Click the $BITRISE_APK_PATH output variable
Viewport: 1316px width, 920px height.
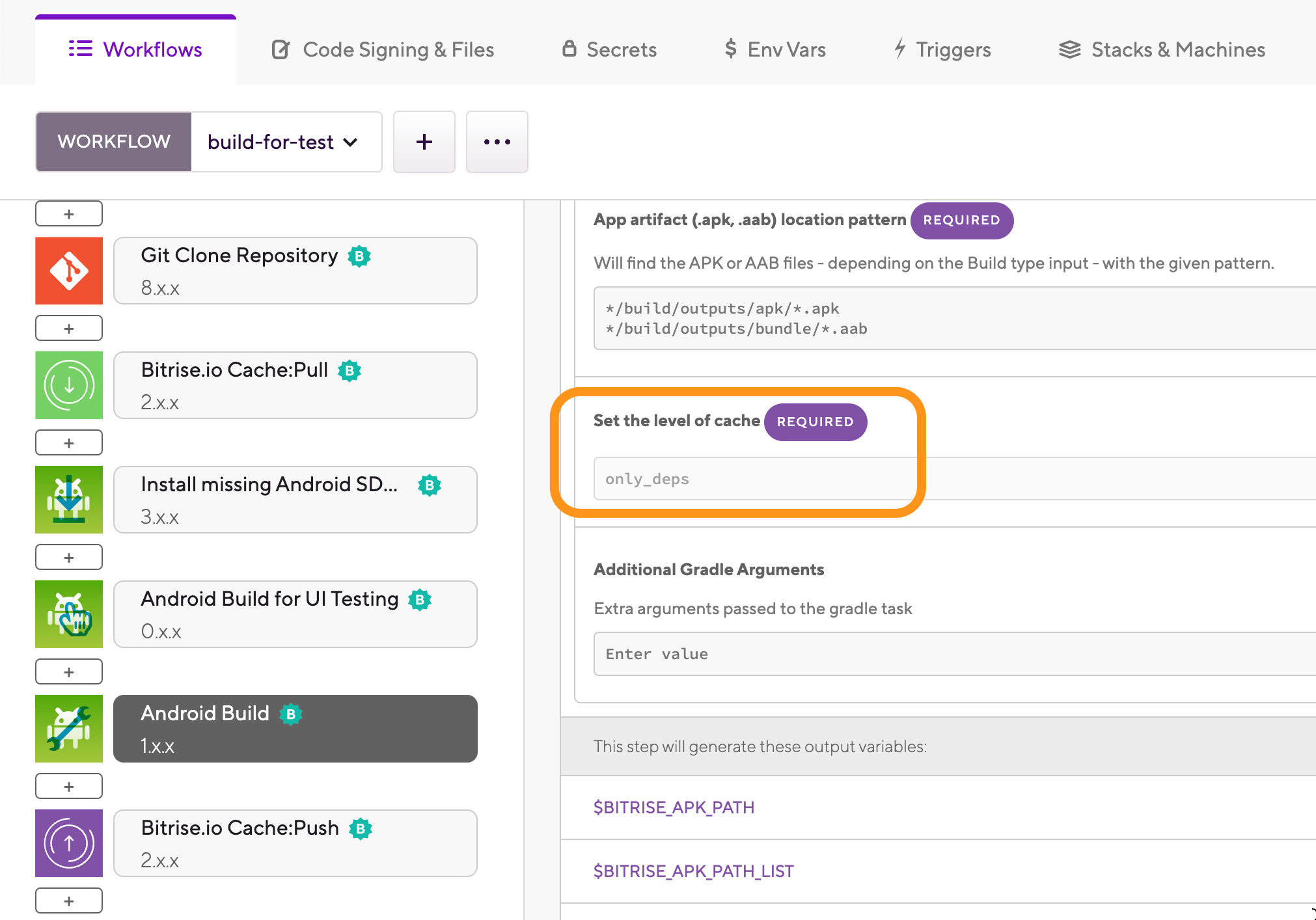pos(674,807)
